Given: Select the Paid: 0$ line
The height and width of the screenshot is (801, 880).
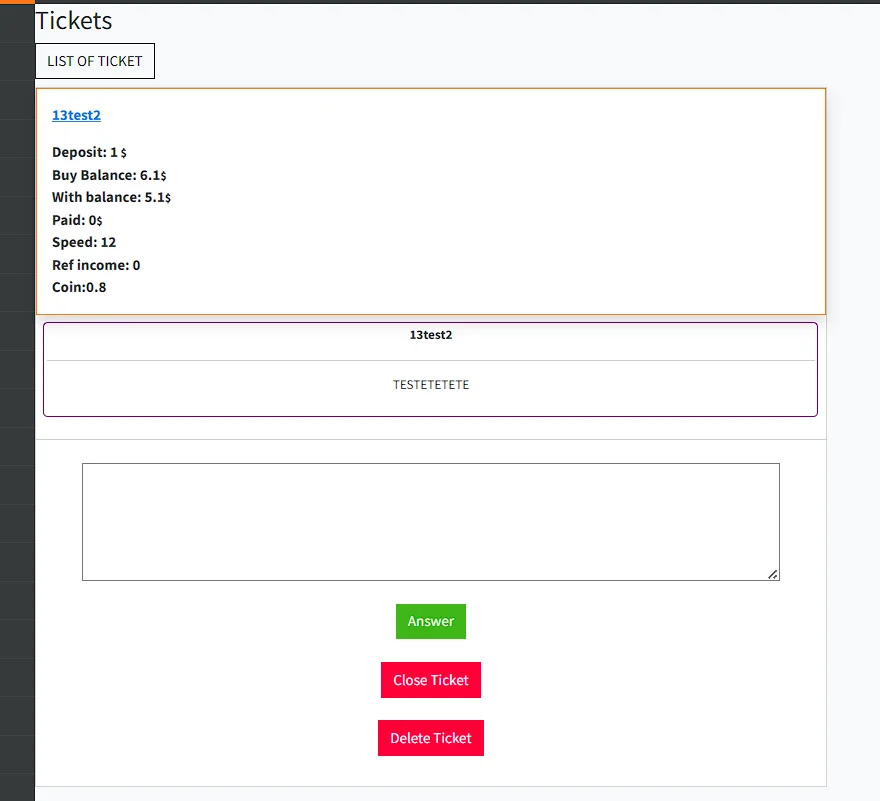Looking at the screenshot, I should pyautogui.click(x=77, y=220).
